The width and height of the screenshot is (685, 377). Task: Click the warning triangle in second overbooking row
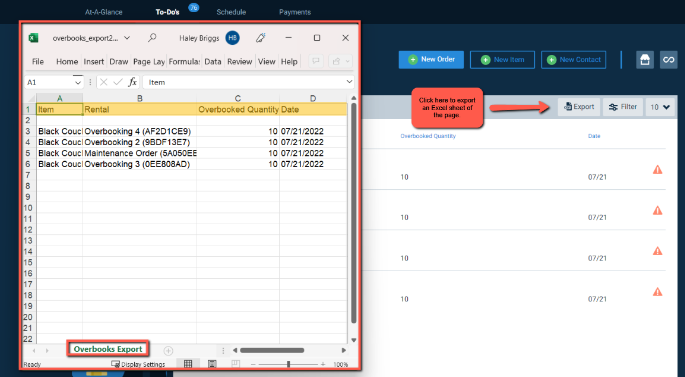[657, 211]
